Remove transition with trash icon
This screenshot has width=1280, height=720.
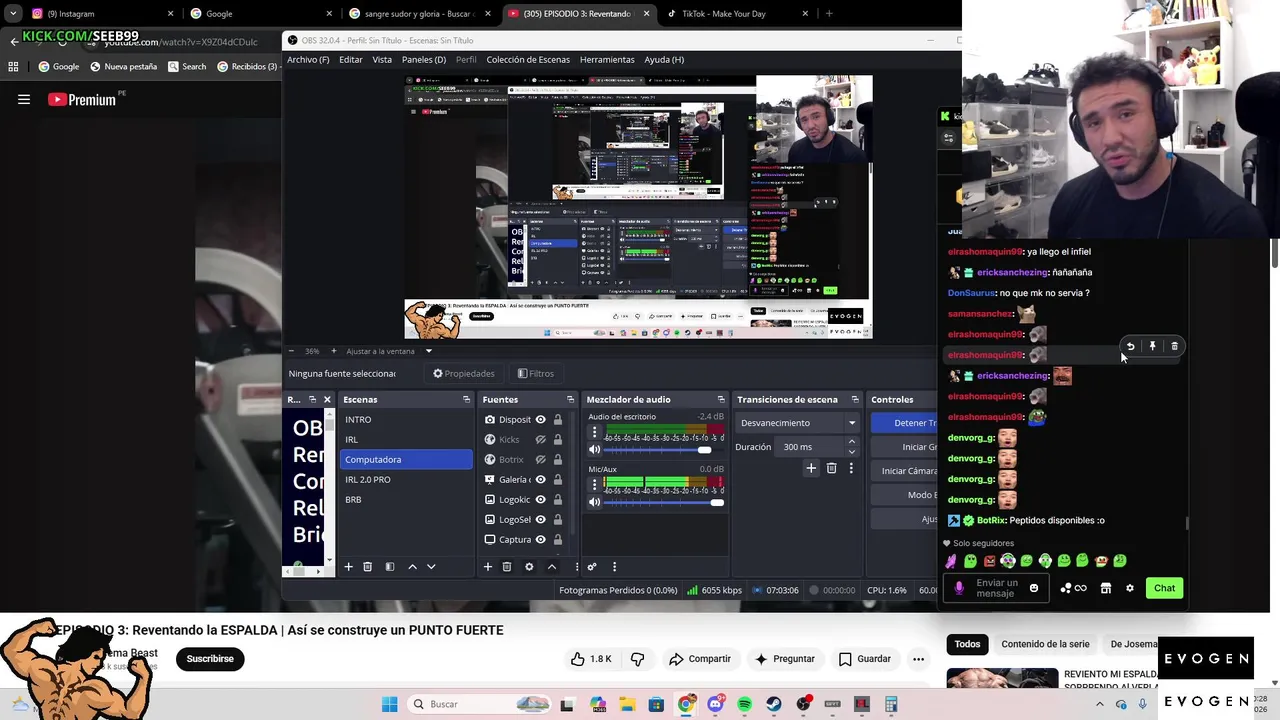[x=831, y=468]
